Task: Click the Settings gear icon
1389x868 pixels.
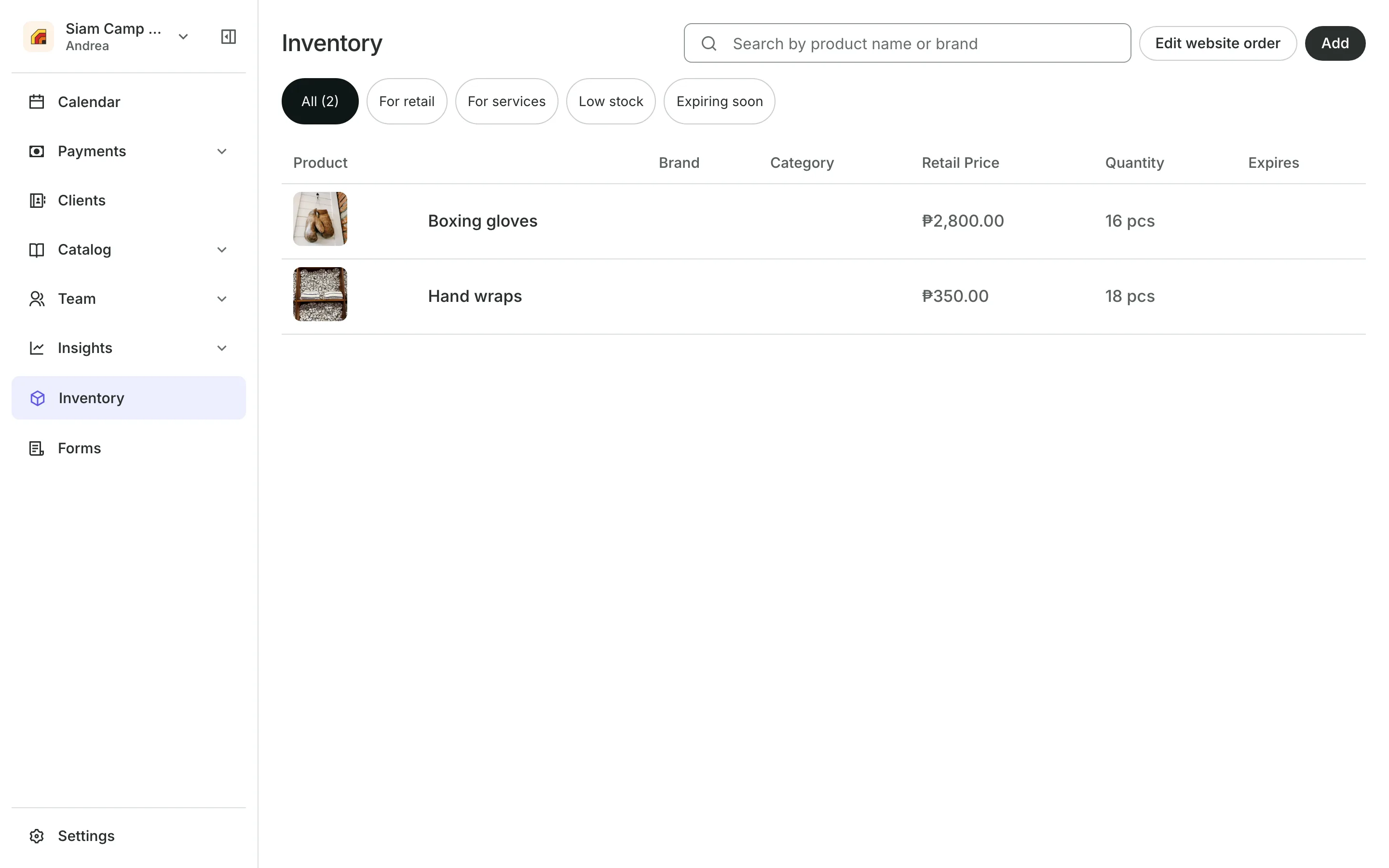Action: [37, 836]
